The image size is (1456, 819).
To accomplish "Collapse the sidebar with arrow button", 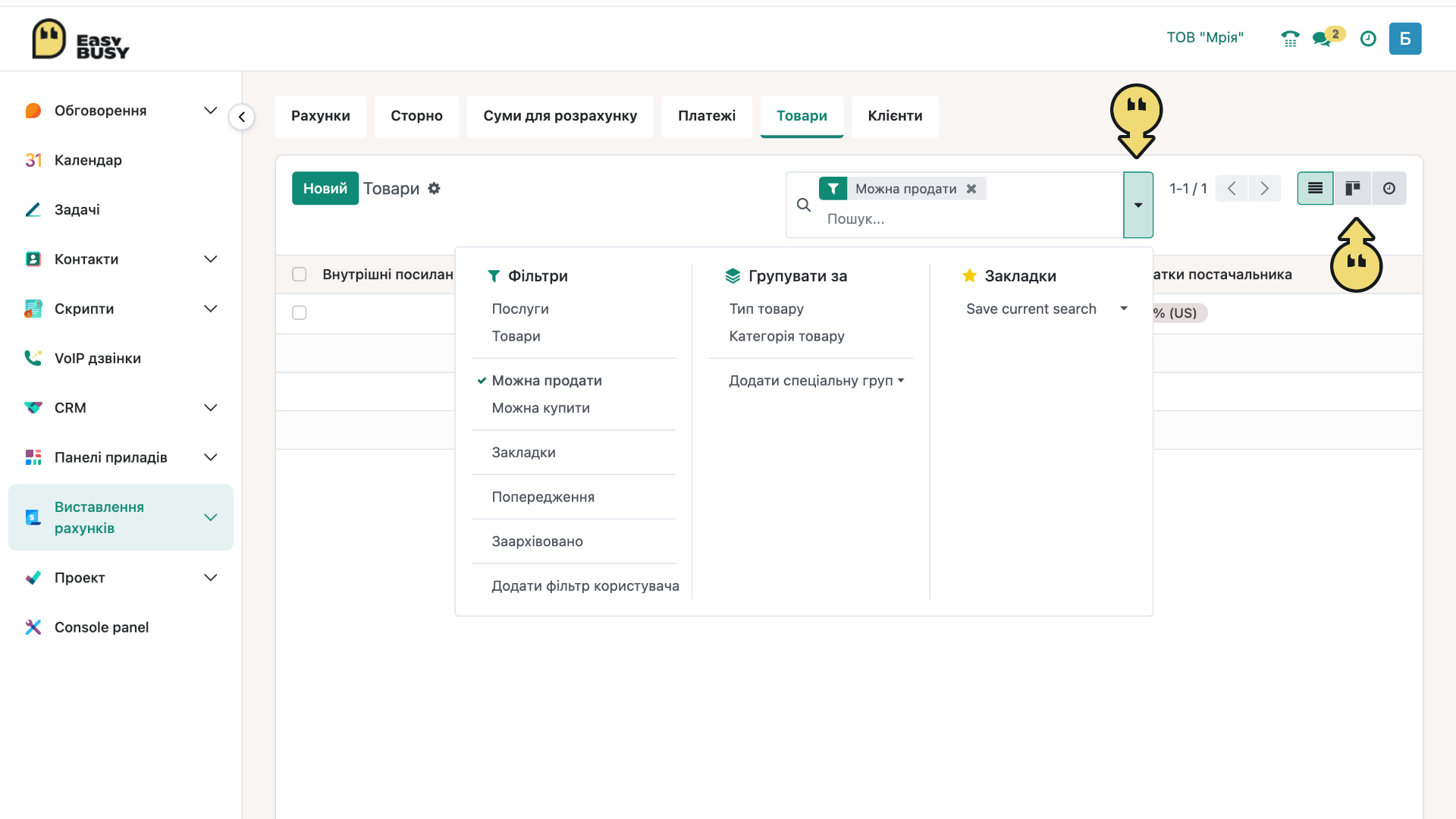I will [x=242, y=117].
